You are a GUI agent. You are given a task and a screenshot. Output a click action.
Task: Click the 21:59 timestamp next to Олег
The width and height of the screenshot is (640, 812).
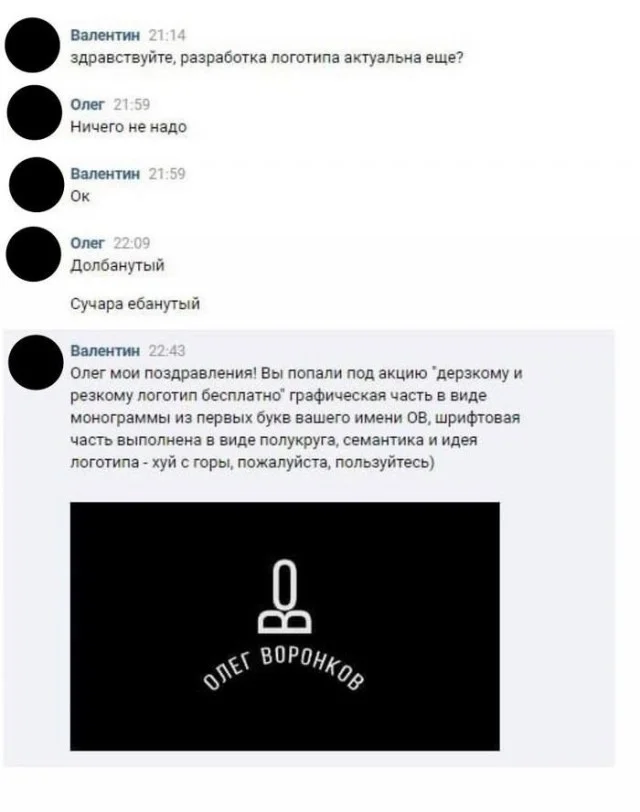[x=132, y=105]
